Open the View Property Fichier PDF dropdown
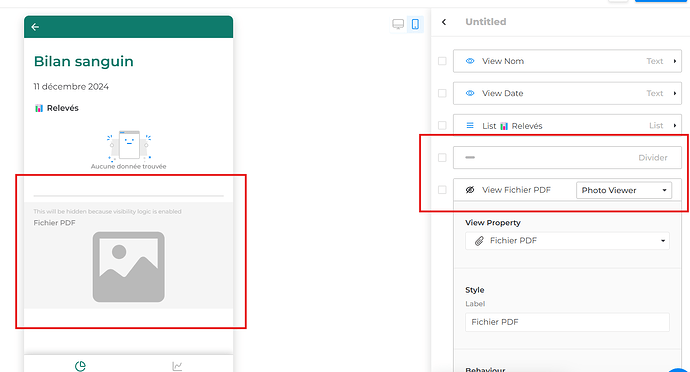Screen dimensions: 690x372 coord(567,241)
